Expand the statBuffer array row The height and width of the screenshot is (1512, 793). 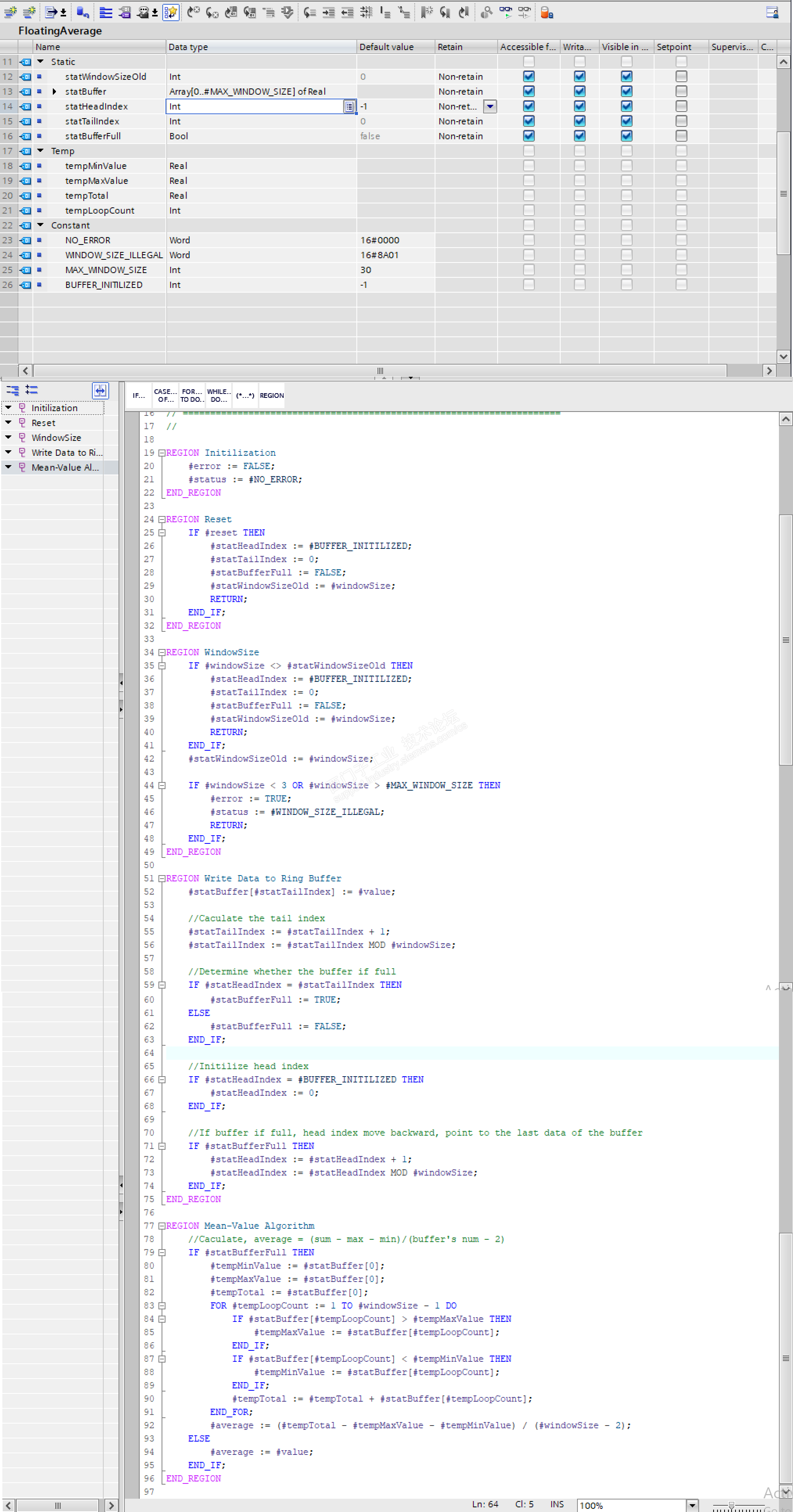55,92
